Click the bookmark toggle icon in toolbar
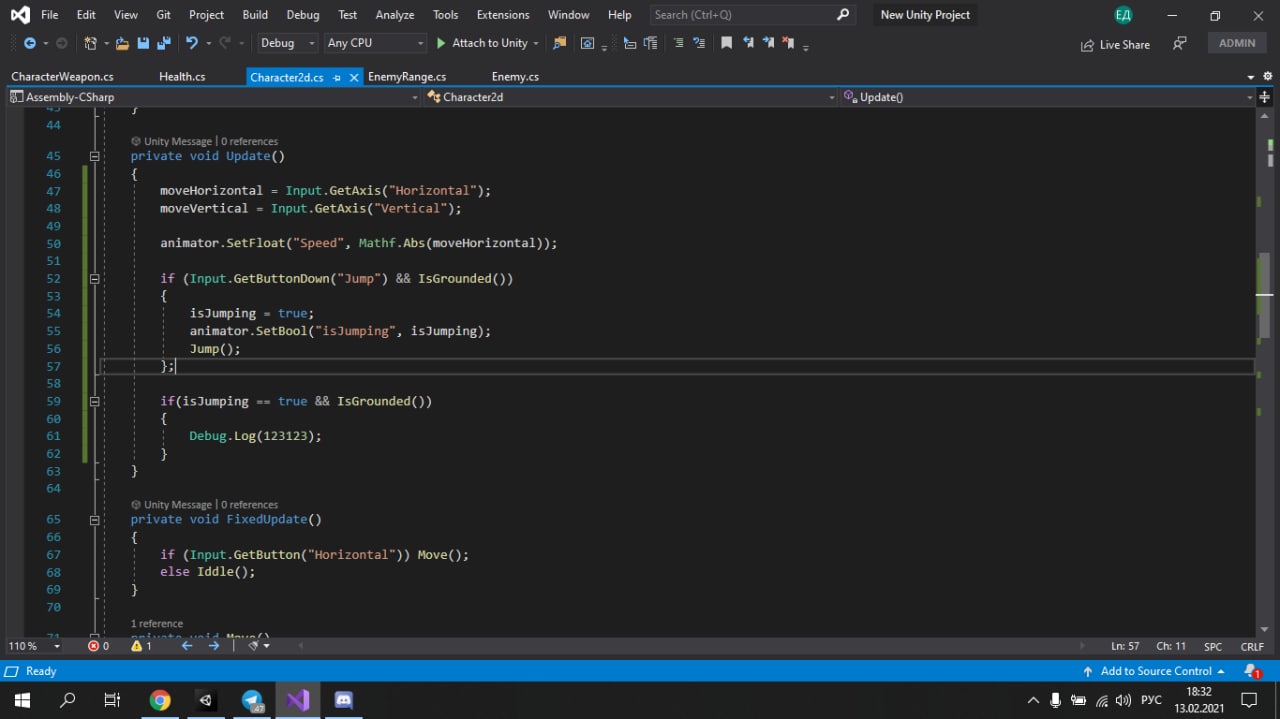Image resolution: width=1280 pixels, height=719 pixels. pyautogui.click(x=726, y=43)
